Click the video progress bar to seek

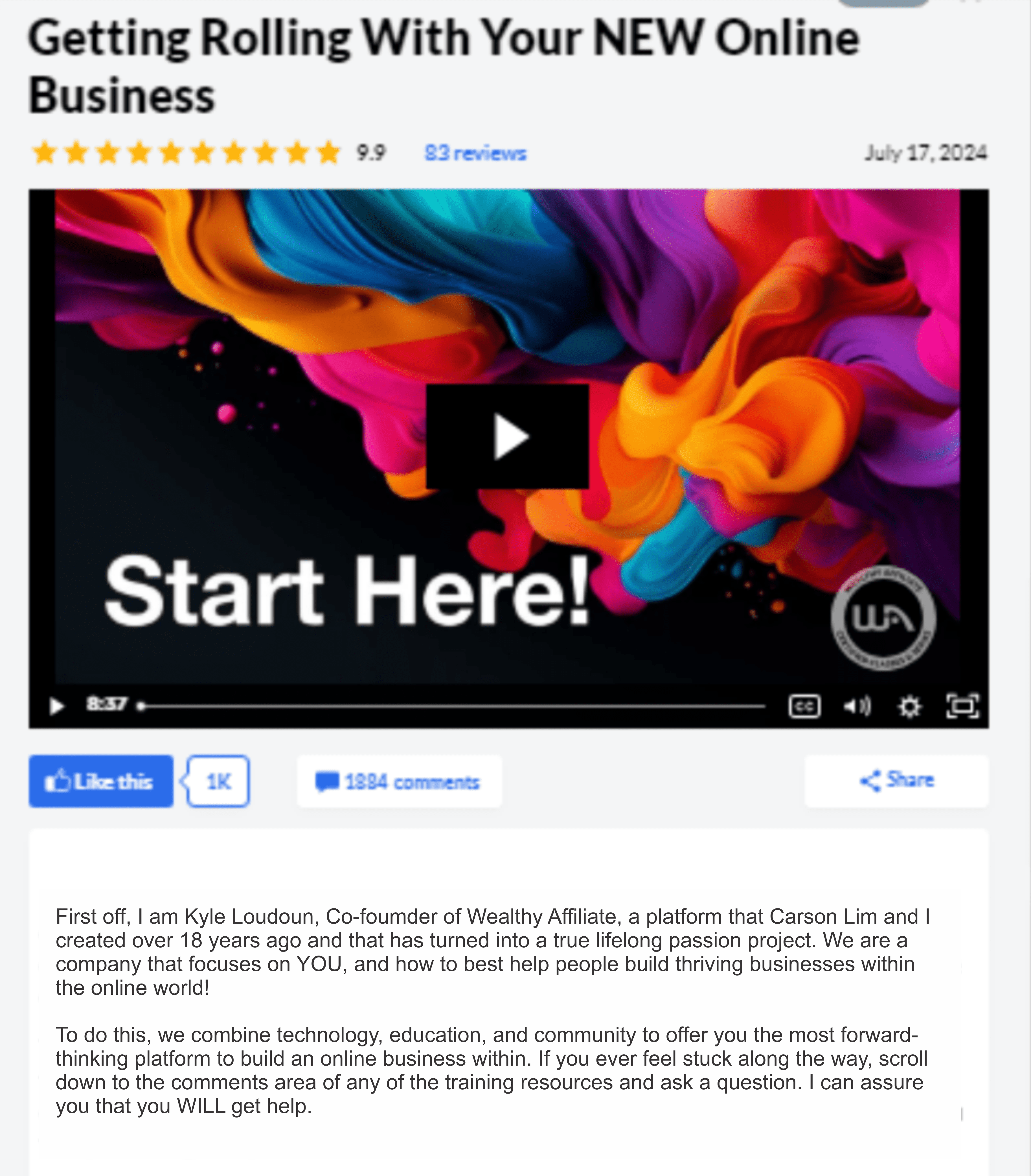tap(452, 706)
